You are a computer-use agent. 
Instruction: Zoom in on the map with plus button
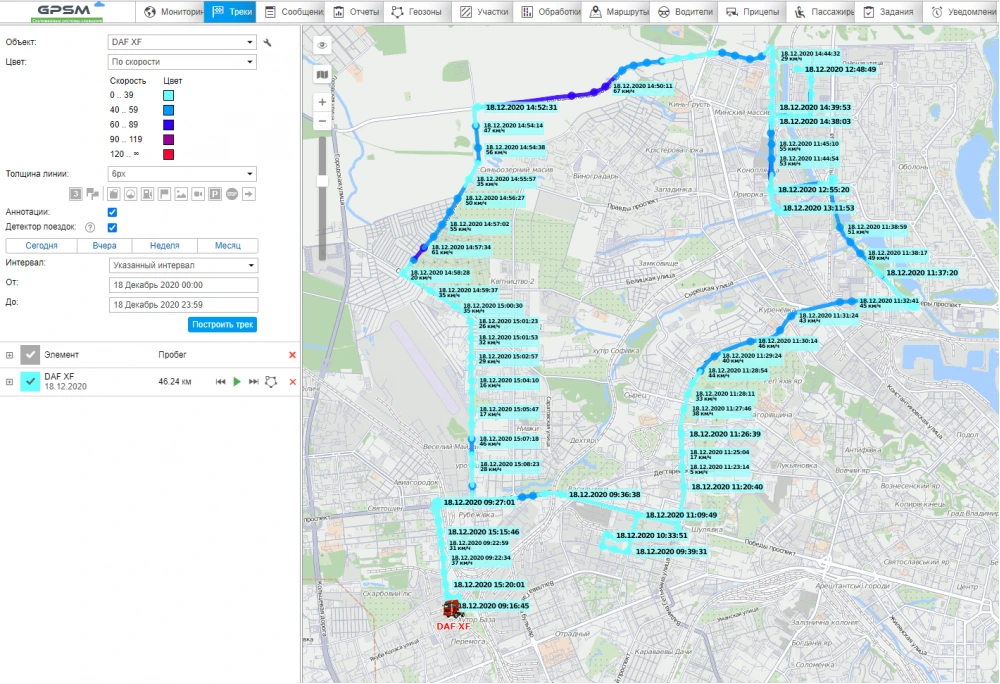(322, 102)
